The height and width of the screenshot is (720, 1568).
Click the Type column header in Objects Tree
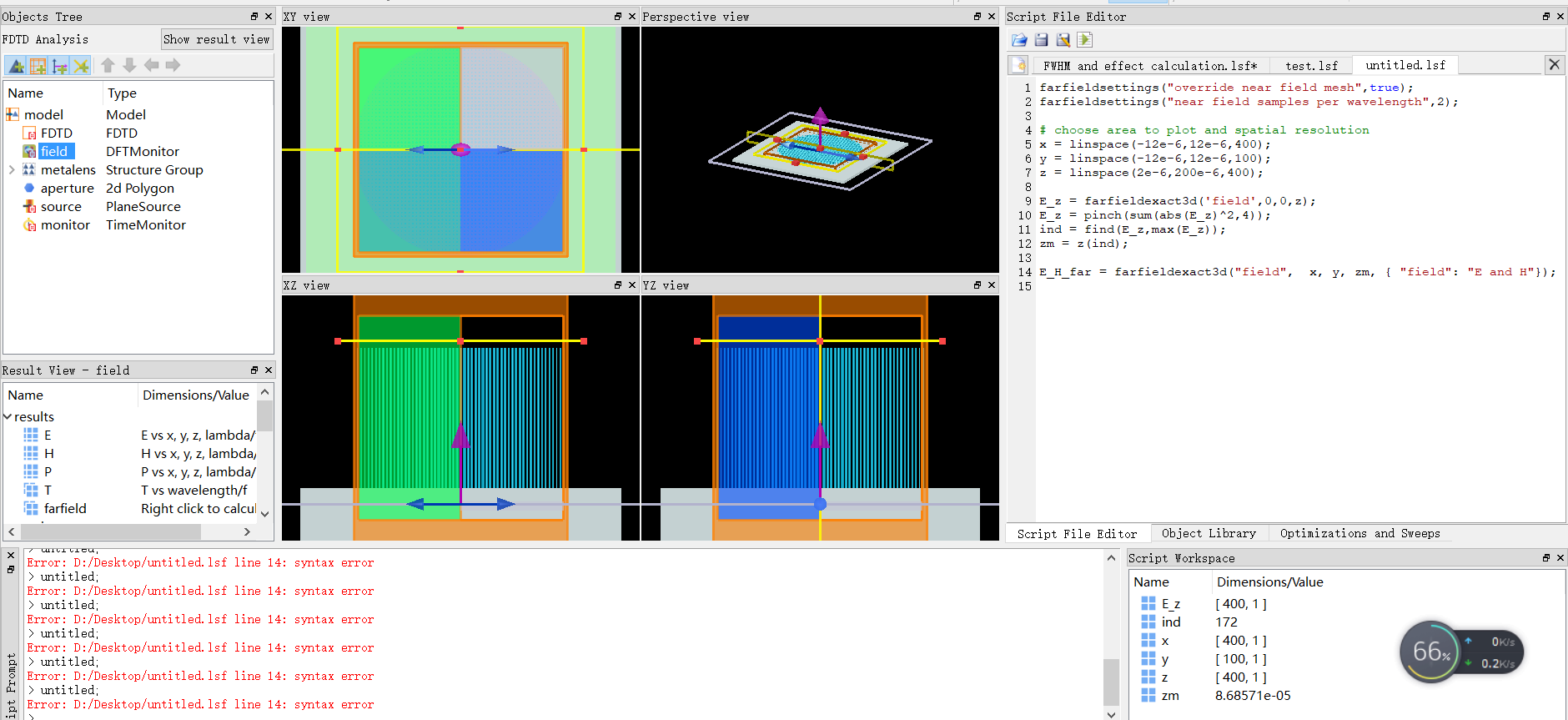[x=122, y=93]
